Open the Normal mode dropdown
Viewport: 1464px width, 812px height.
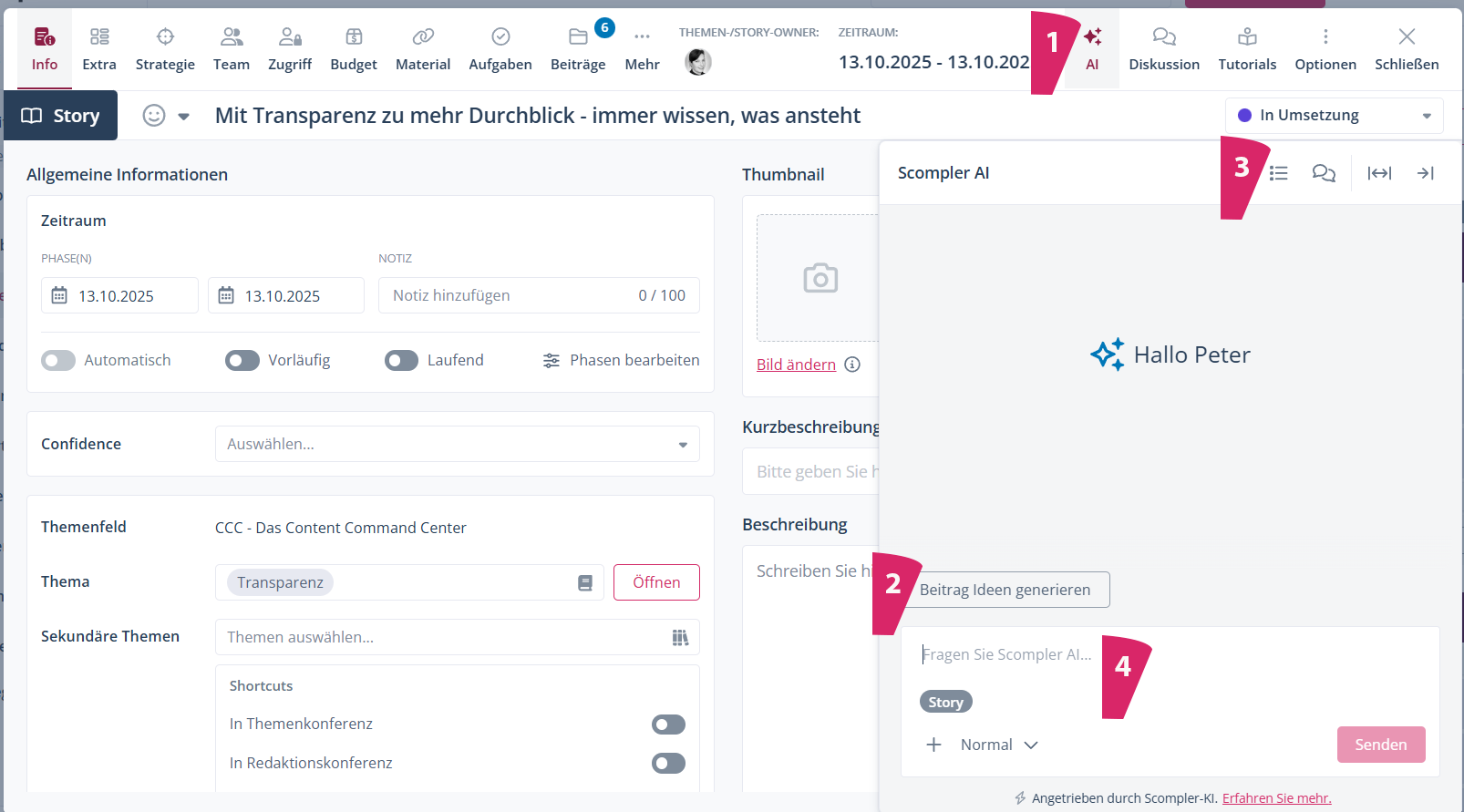[999, 745]
